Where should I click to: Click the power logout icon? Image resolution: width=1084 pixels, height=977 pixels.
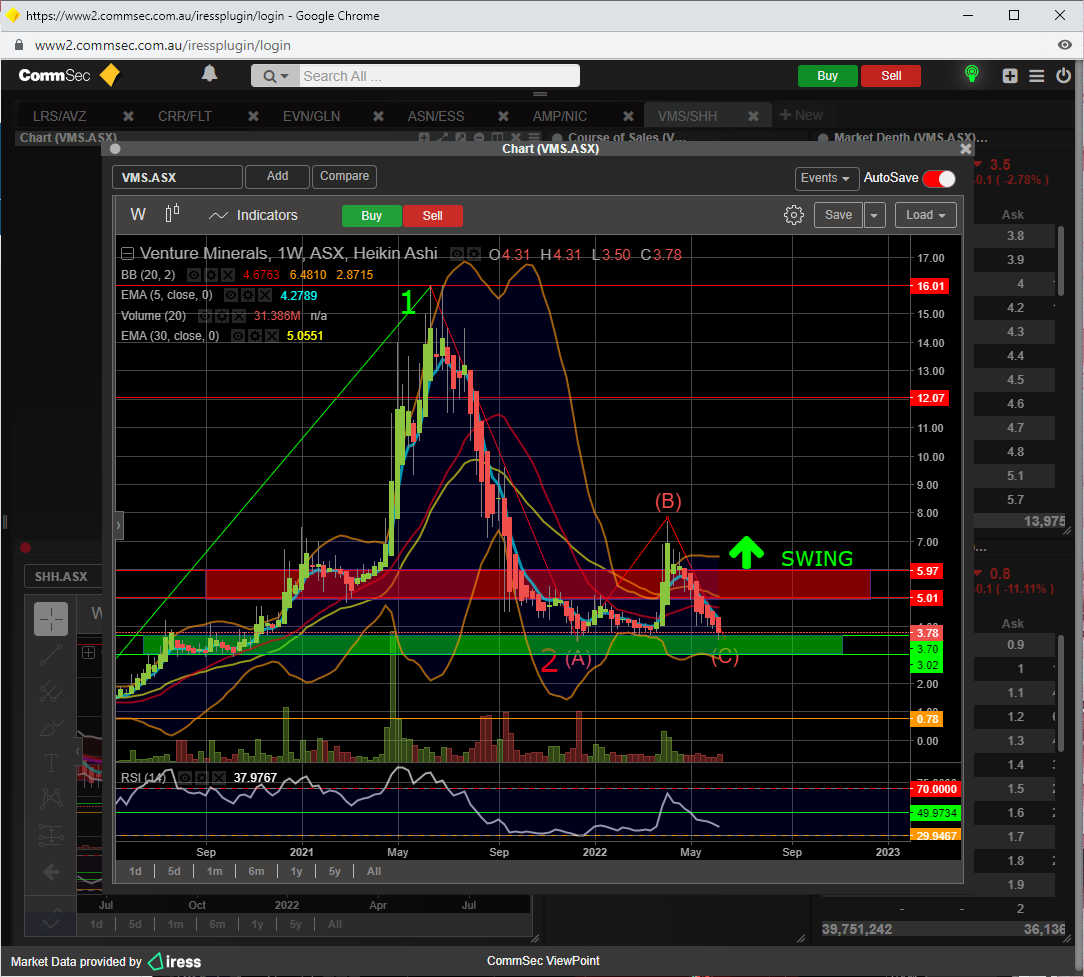[x=1063, y=75]
